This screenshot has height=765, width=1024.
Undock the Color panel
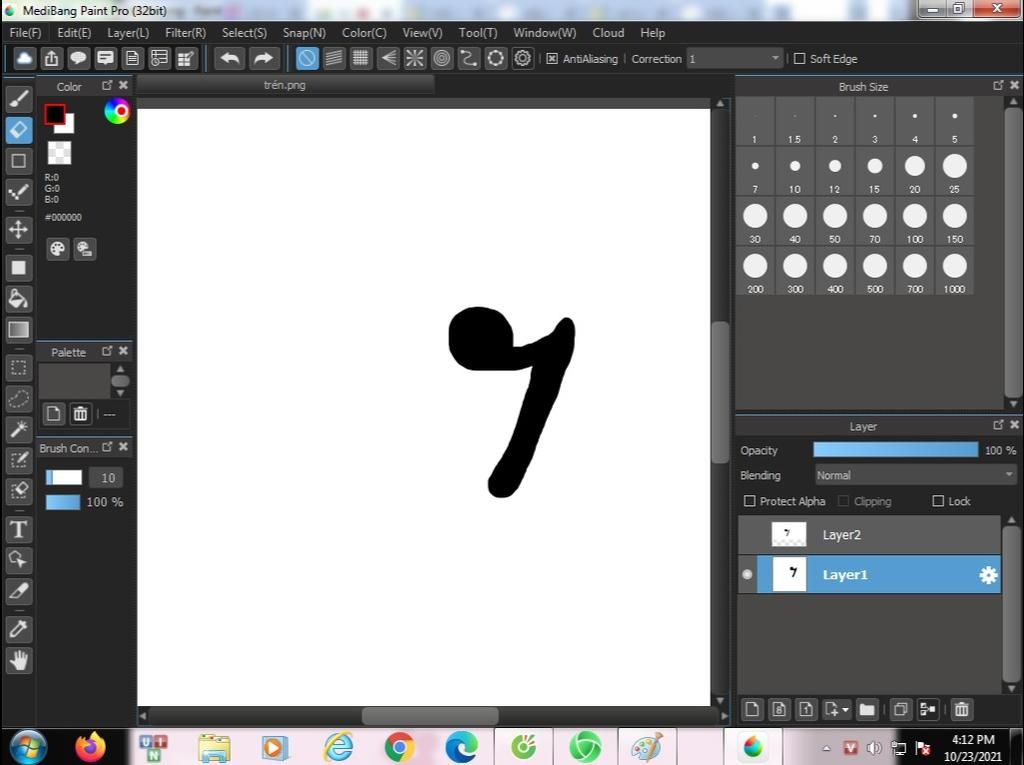coord(107,85)
